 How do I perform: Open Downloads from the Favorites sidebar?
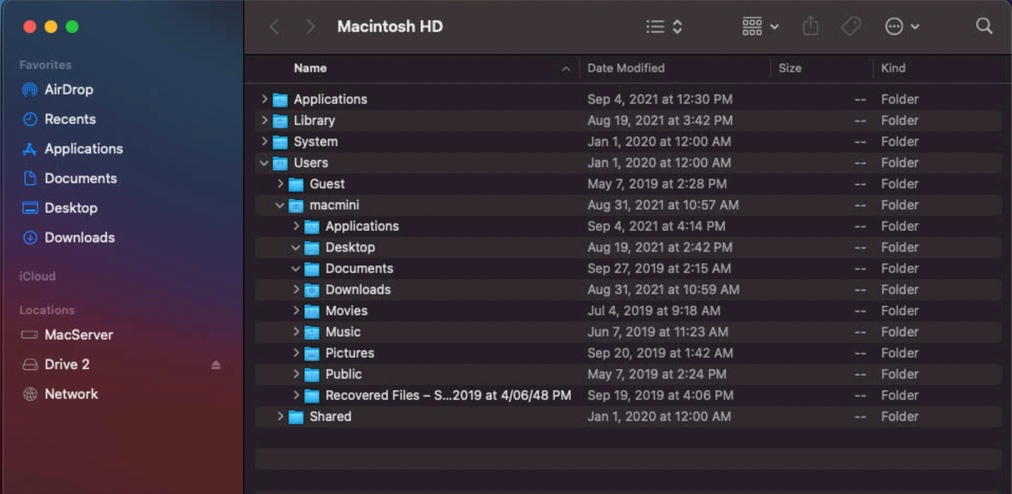[79, 238]
